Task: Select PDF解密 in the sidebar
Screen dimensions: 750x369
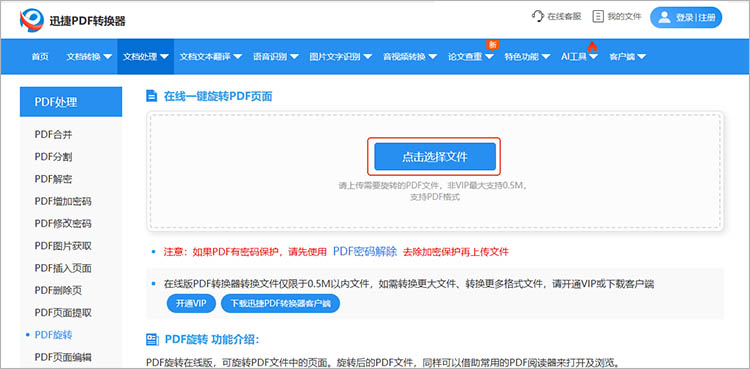Action: point(54,179)
